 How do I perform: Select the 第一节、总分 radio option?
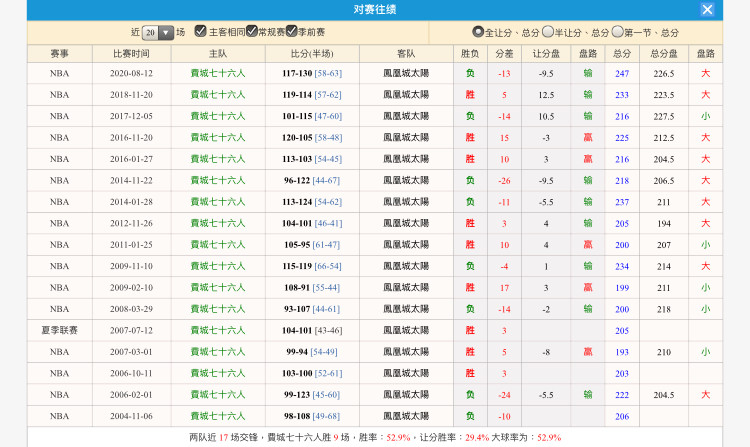tap(618, 32)
